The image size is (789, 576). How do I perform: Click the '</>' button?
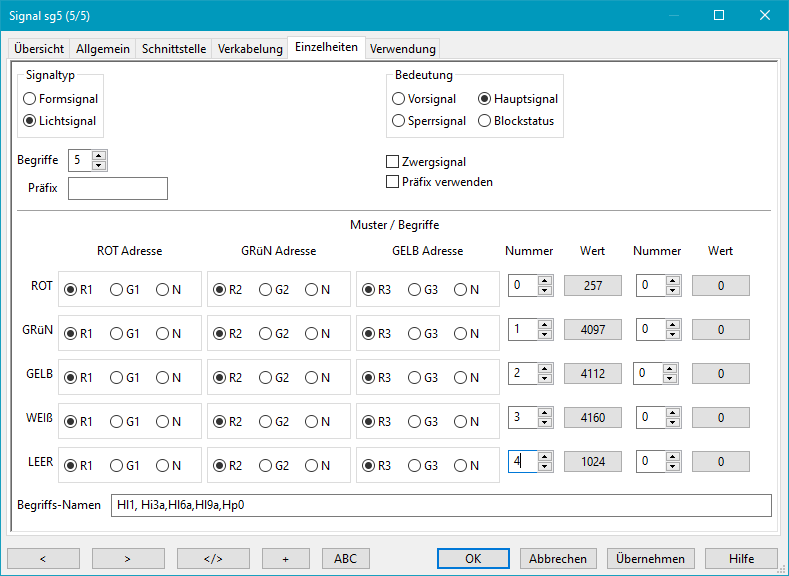click(x=213, y=558)
